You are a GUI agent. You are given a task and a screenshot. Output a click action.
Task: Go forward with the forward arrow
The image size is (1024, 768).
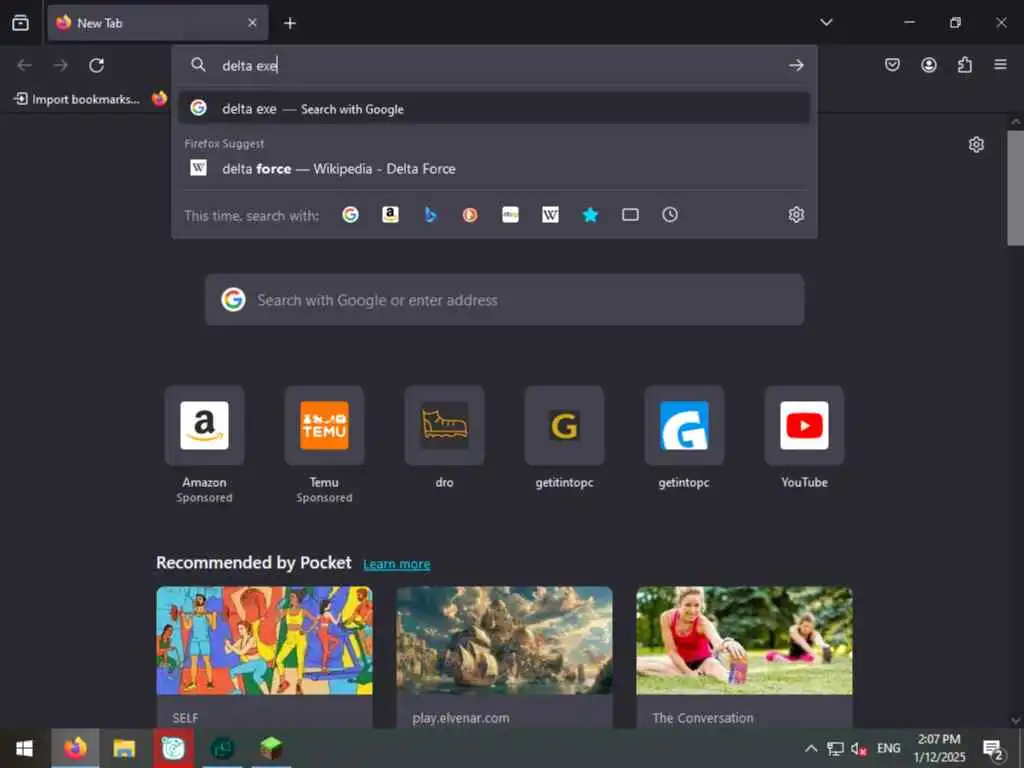pyautogui.click(x=61, y=65)
